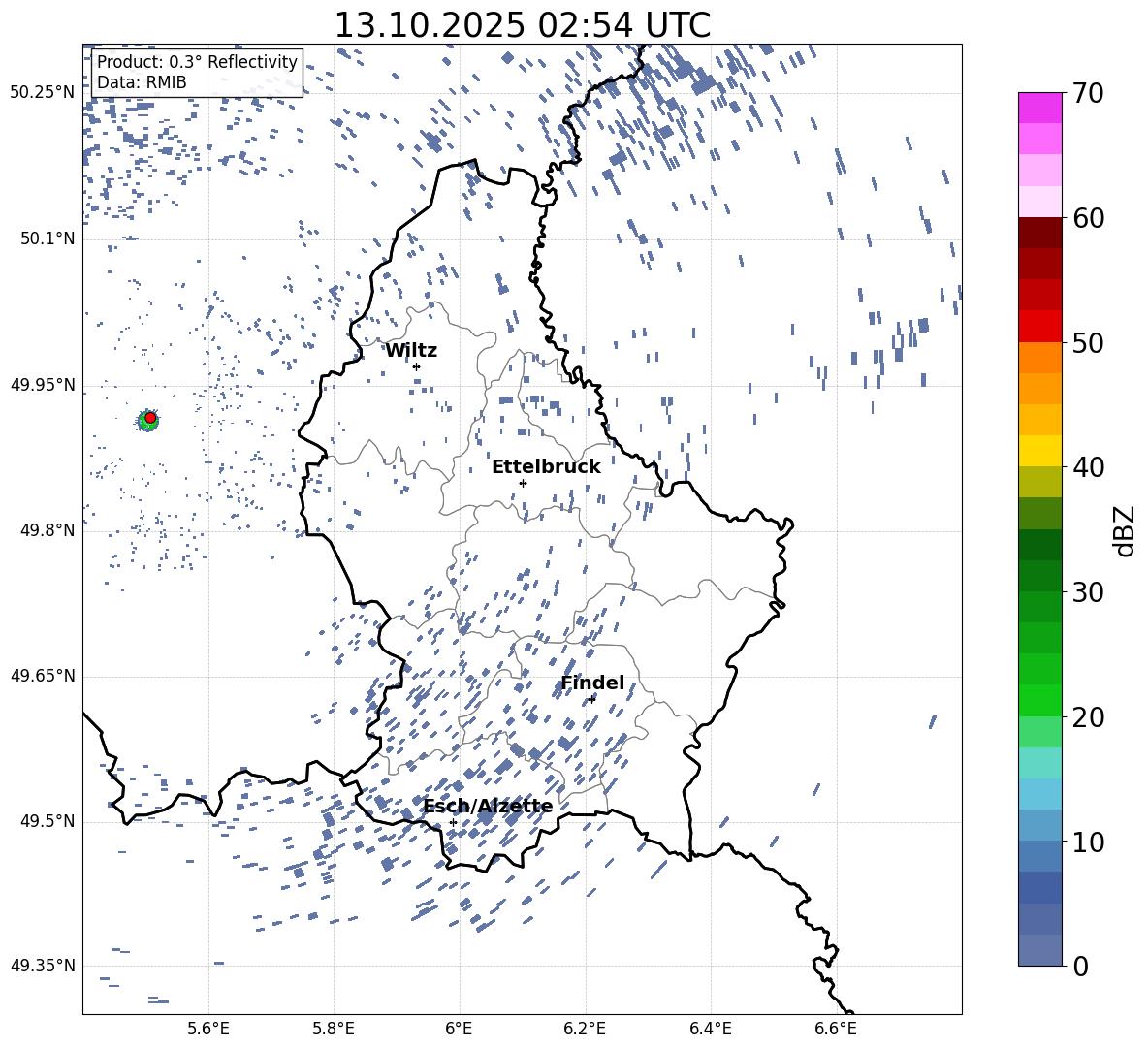The image size is (1148, 1048).
Task: Pick the light cyan colorbar swatch above 10
Action: pyautogui.click(x=1039, y=794)
